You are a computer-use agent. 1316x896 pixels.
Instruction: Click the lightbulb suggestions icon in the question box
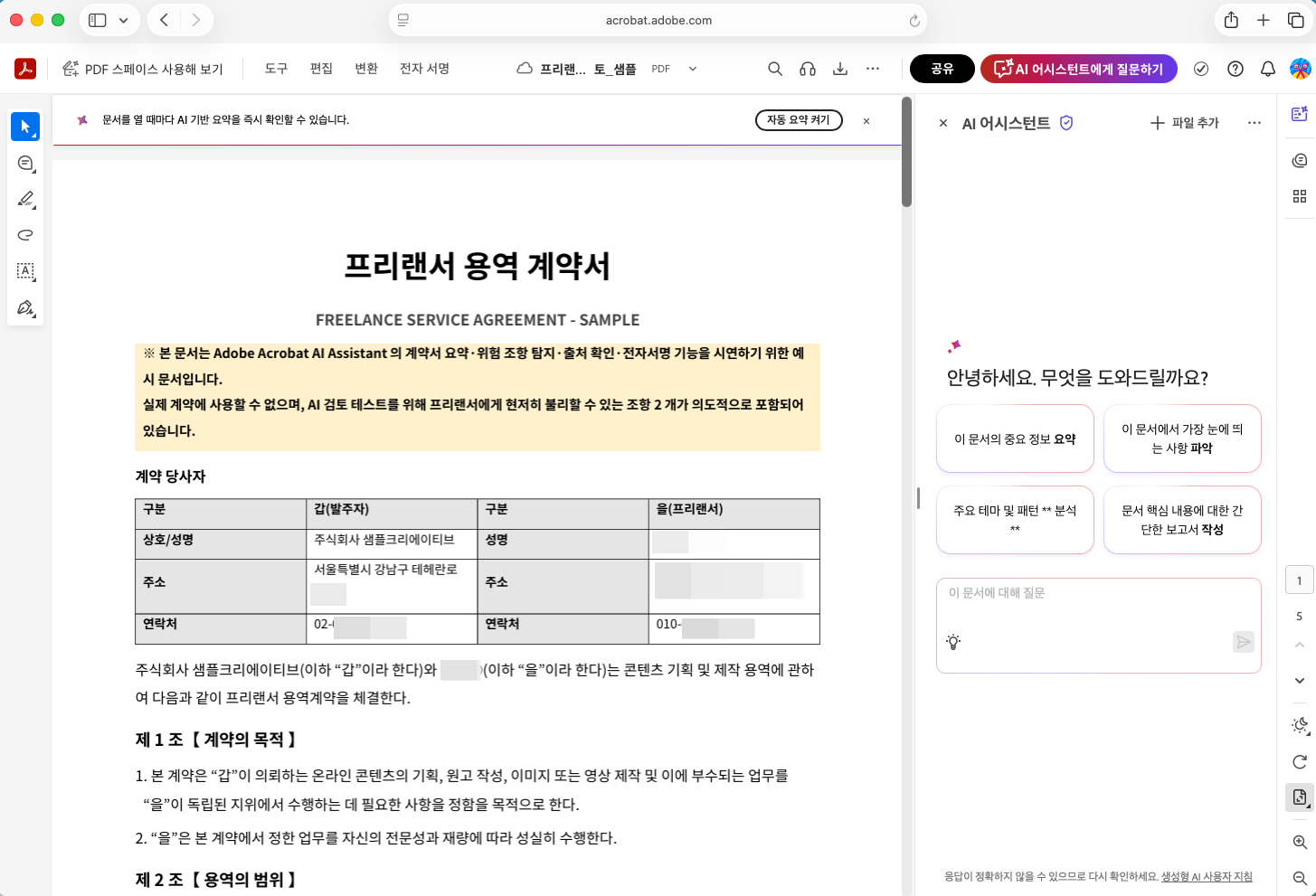[953, 642]
